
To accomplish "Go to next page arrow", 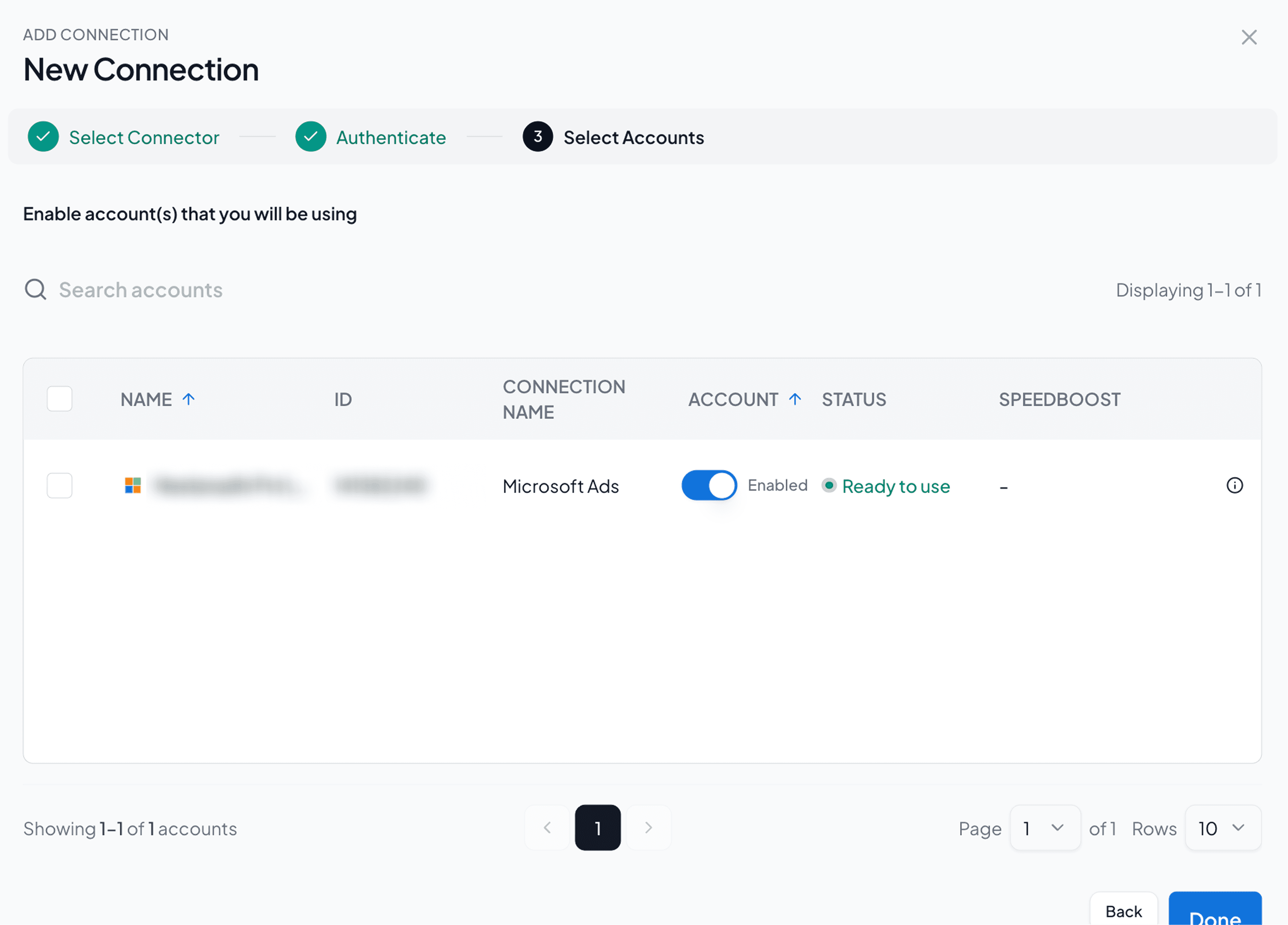I will point(649,828).
